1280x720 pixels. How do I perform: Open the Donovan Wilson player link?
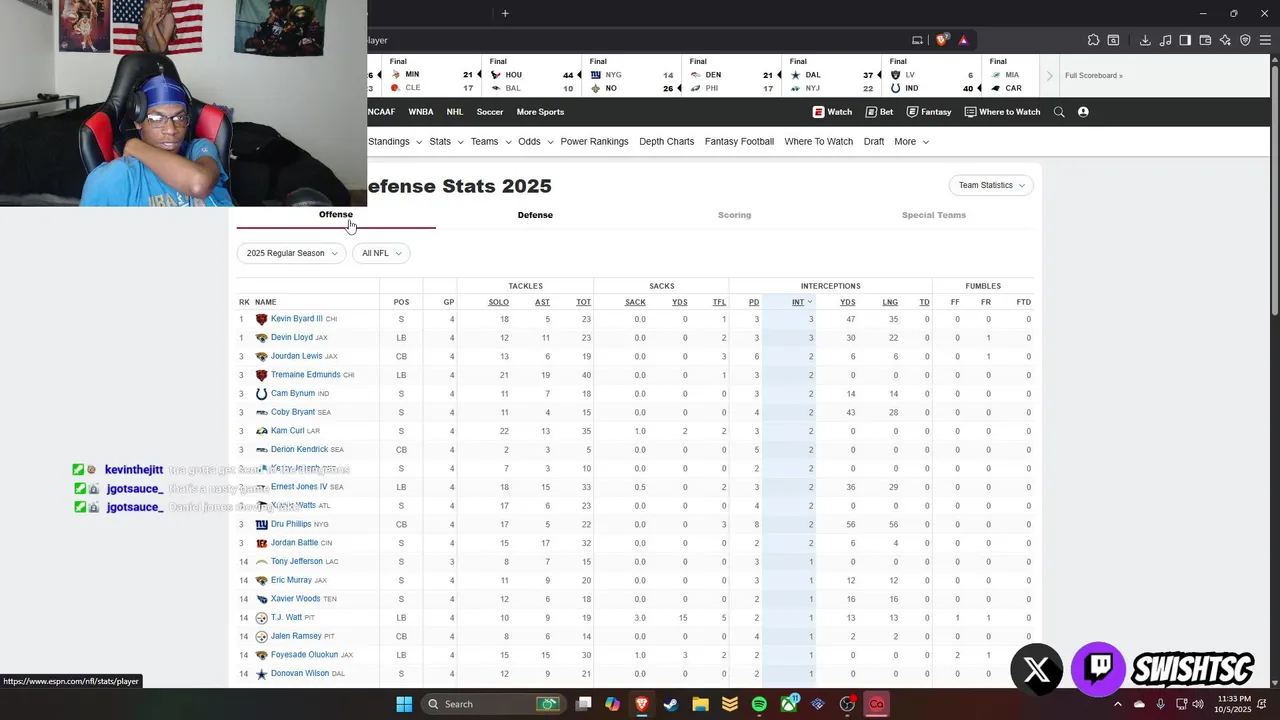[x=300, y=673]
